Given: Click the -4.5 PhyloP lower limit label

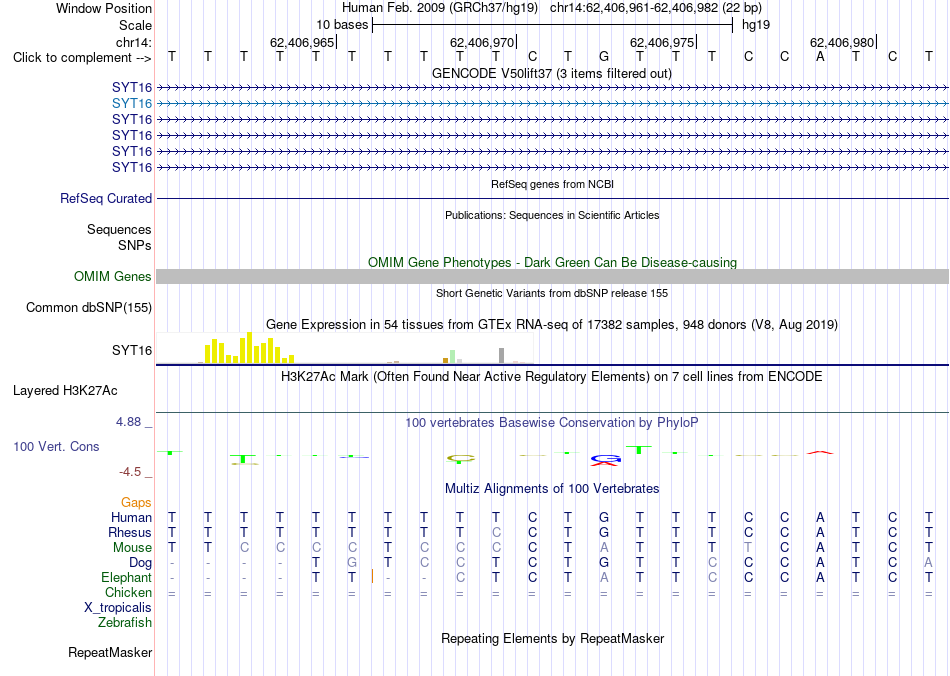Looking at the screenshot, I should click(x=130, y=472).
